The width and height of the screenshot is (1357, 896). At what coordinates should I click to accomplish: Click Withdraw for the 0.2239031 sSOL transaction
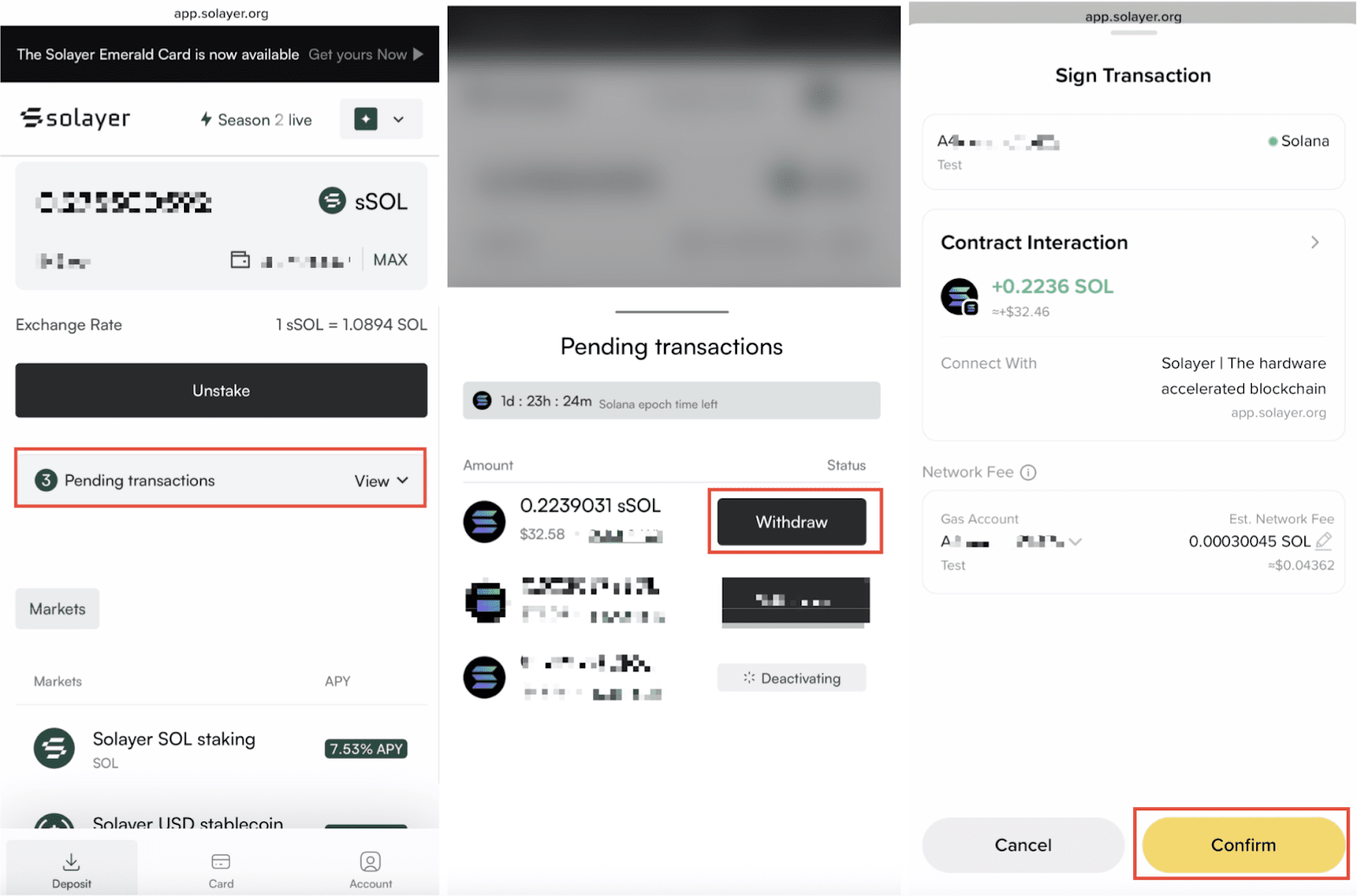790,521
